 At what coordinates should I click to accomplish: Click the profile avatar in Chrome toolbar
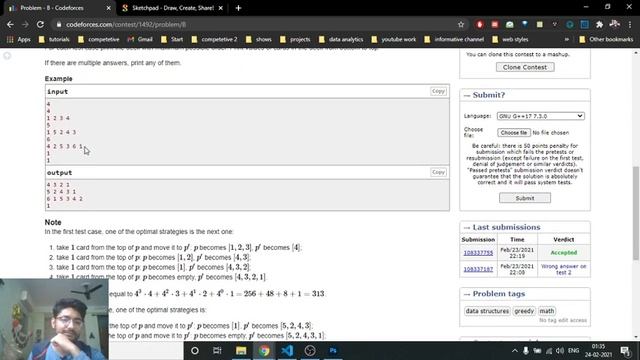coord(614,24)
